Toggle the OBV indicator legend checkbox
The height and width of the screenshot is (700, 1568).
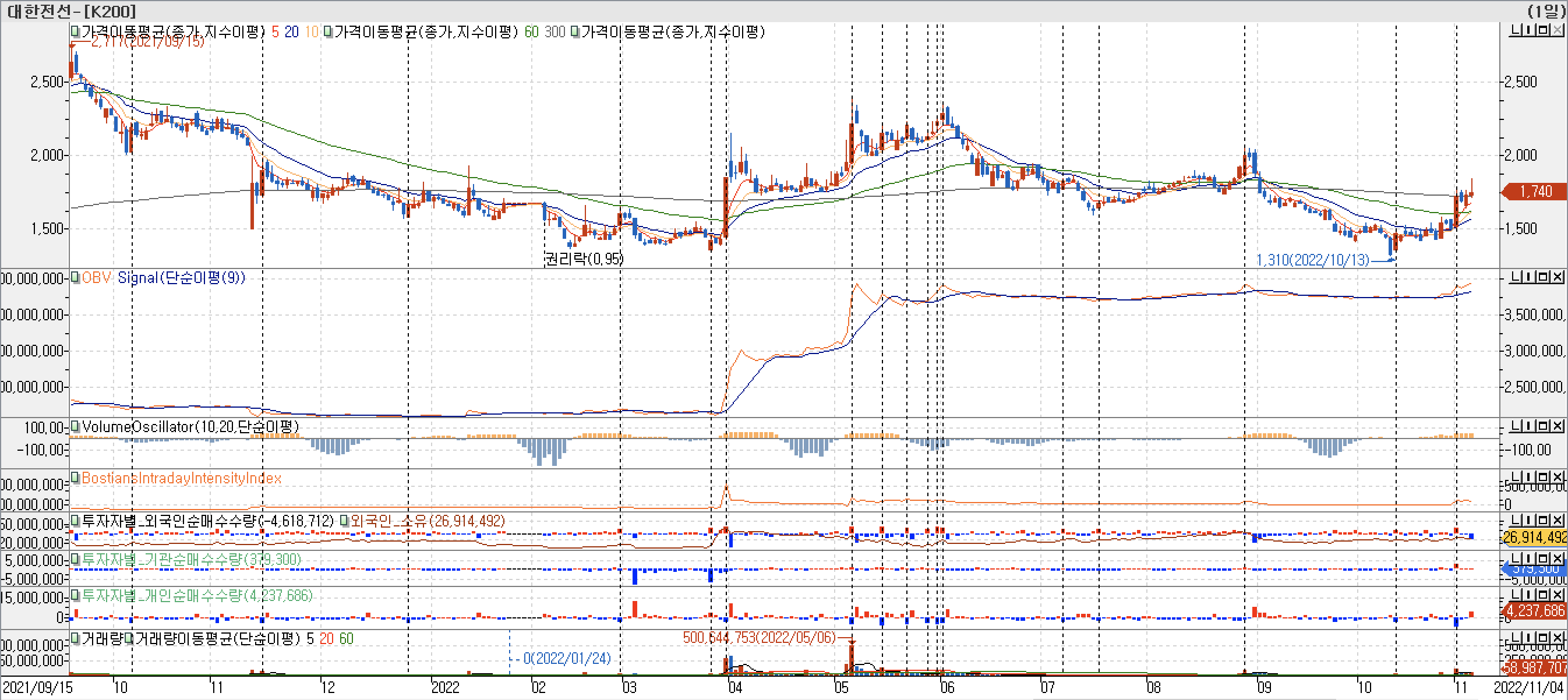tap(75, 278)
